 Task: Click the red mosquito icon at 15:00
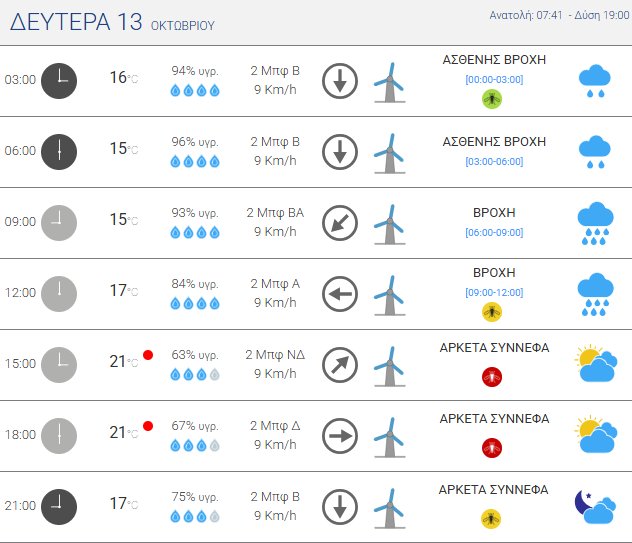491,376
